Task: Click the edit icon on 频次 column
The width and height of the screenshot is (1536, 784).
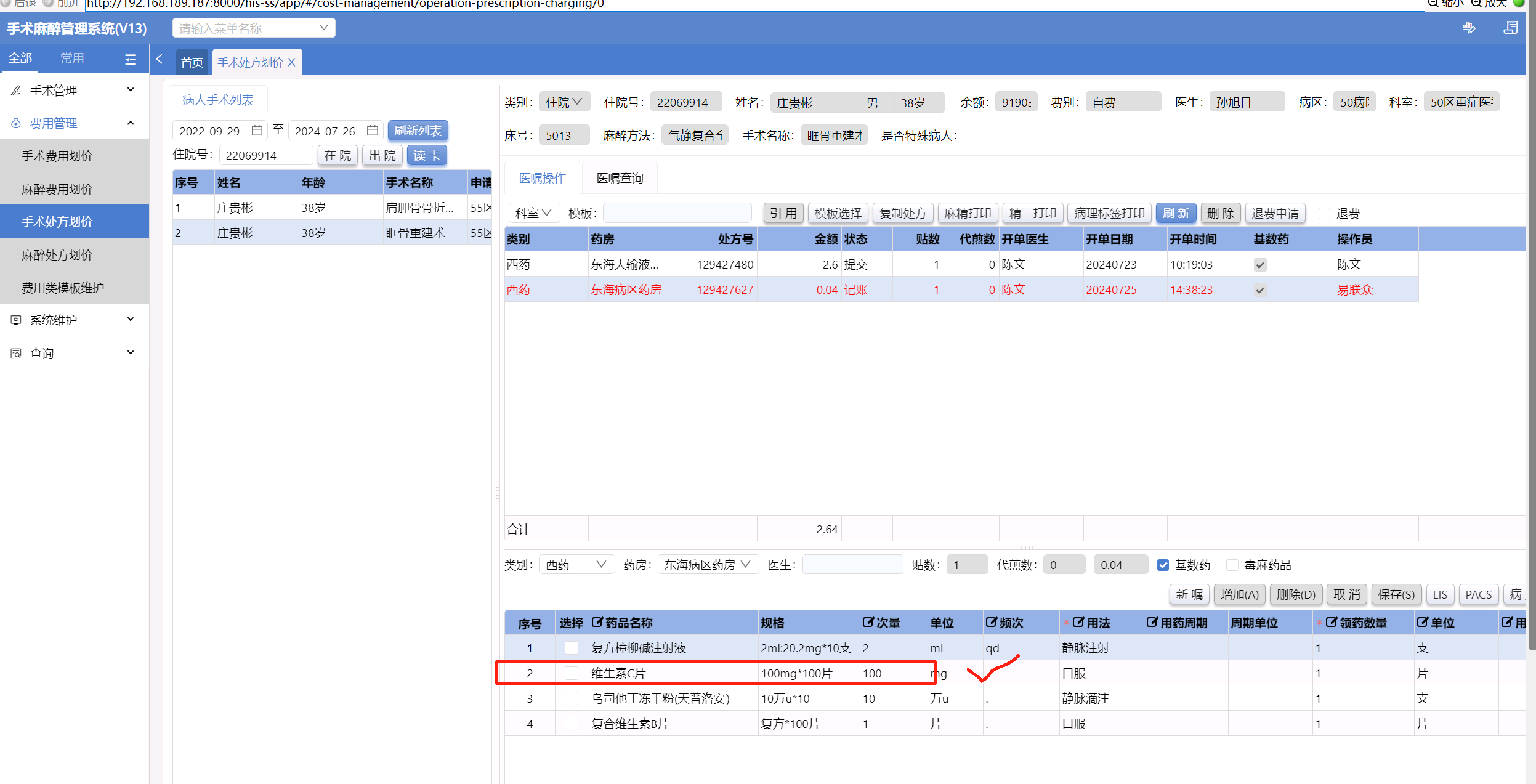Action: (990, 622)
